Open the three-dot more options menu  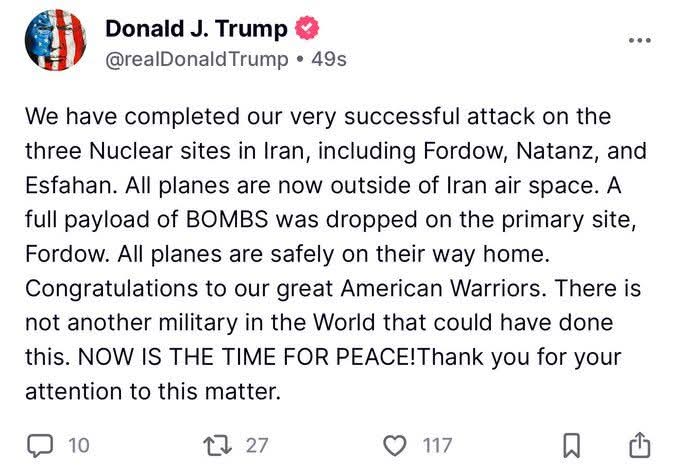point(638,40)
